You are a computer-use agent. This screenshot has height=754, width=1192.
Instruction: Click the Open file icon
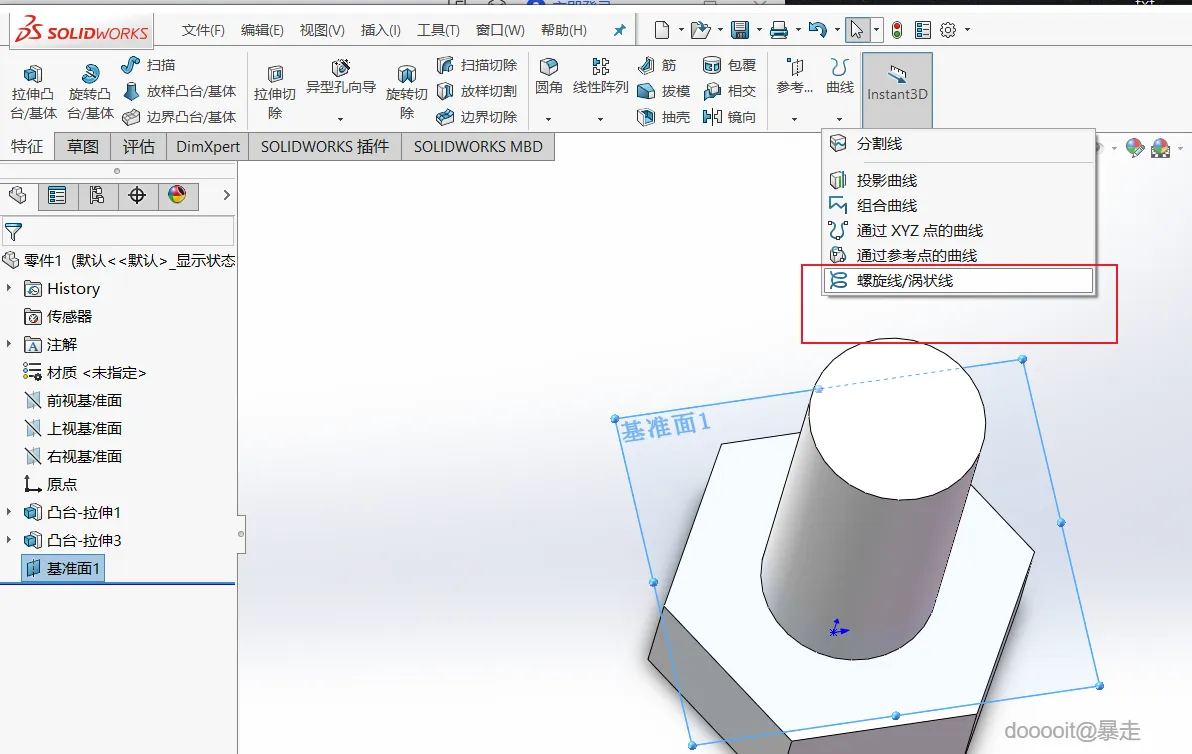coord(700,30)
